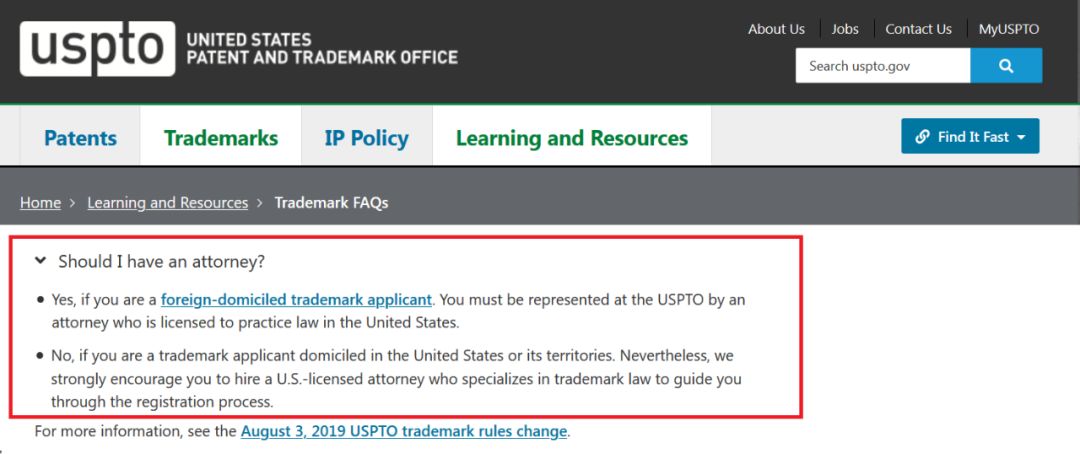
Task: Select the Trademarks tab
Action: (221, 138)
